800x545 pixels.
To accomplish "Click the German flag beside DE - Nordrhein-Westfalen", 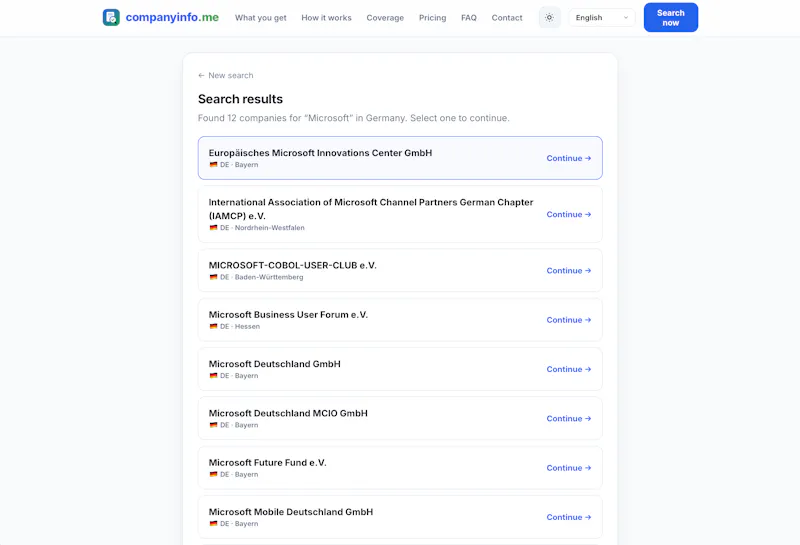I will point(213,228).
